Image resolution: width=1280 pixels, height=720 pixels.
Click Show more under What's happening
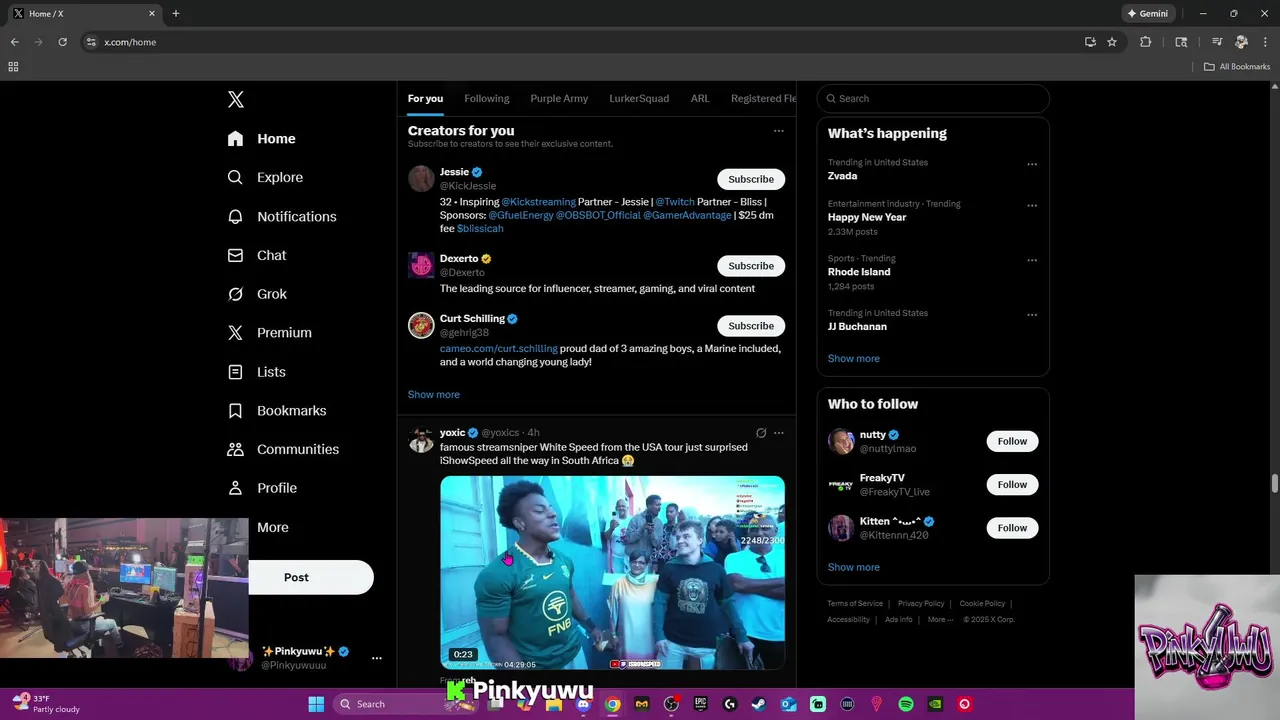[854, 358]
